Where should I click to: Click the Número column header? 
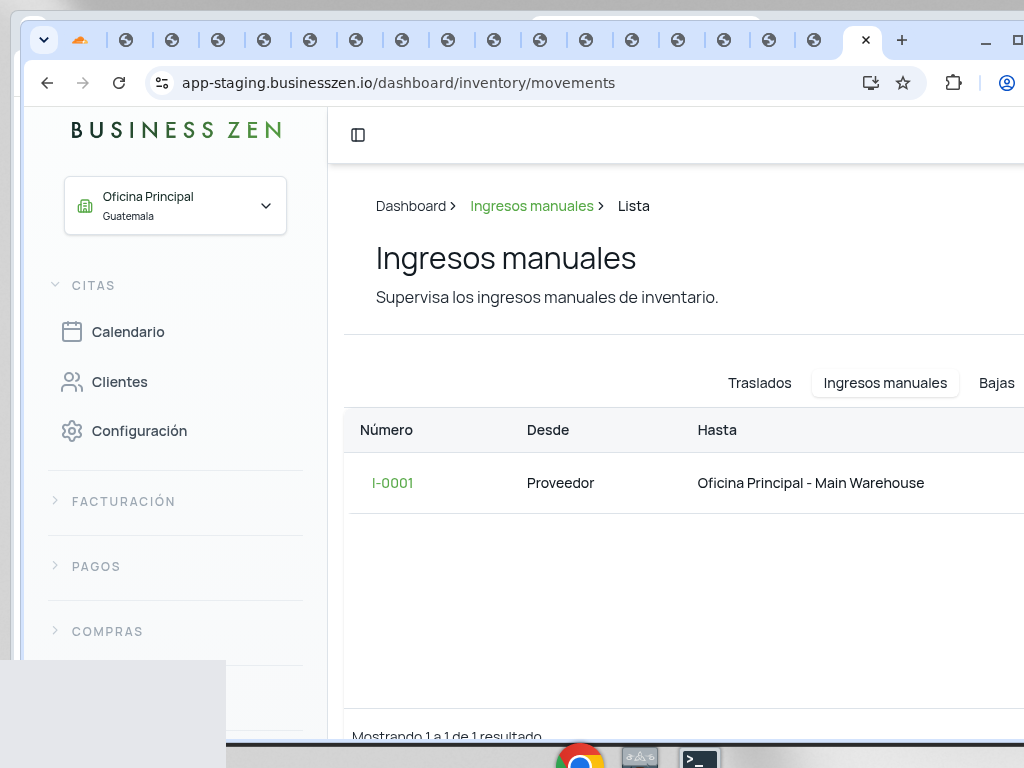point(386,430)
